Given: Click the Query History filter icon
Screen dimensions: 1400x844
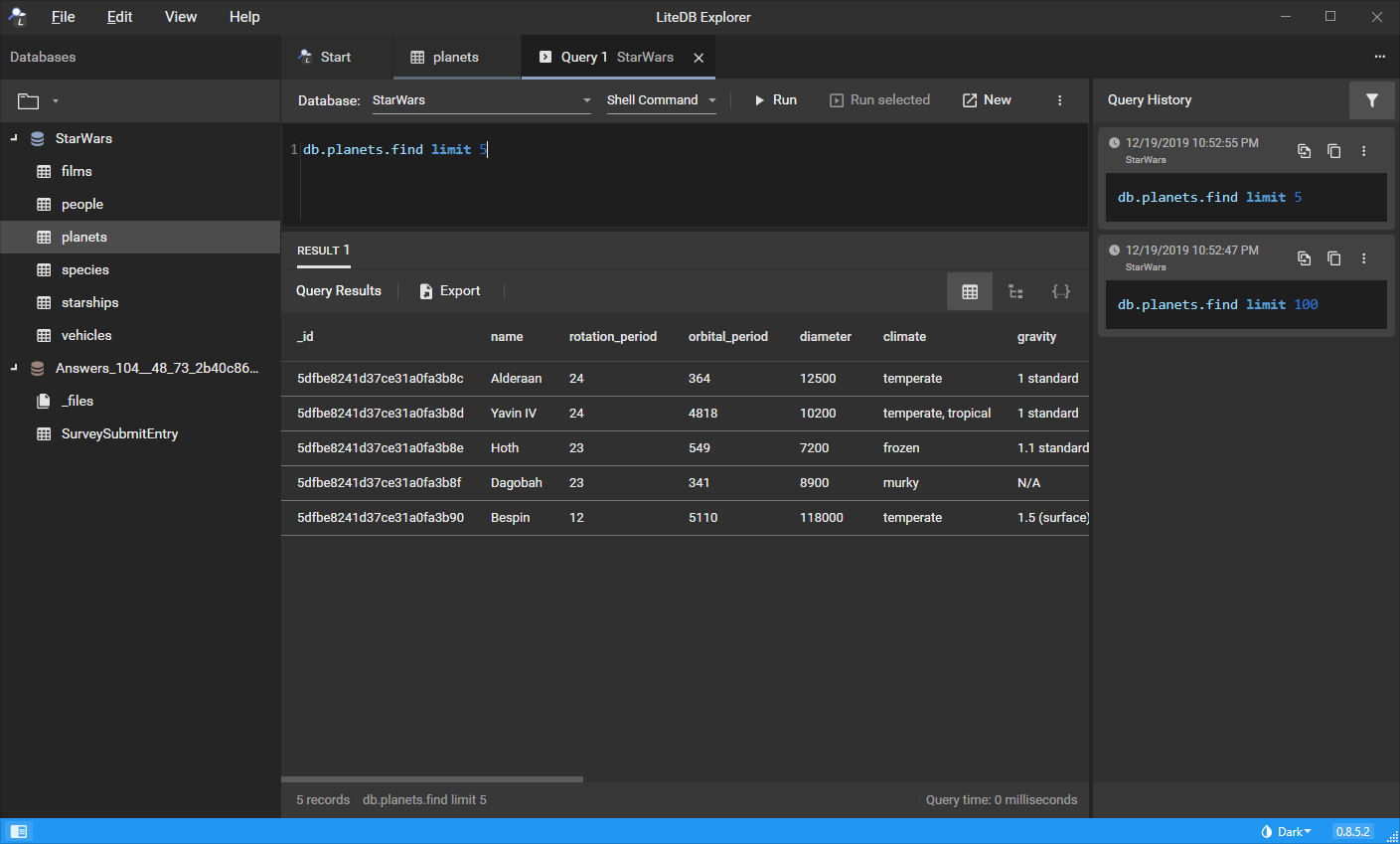Looking at the screenshot, I should tap(1371, 100).
